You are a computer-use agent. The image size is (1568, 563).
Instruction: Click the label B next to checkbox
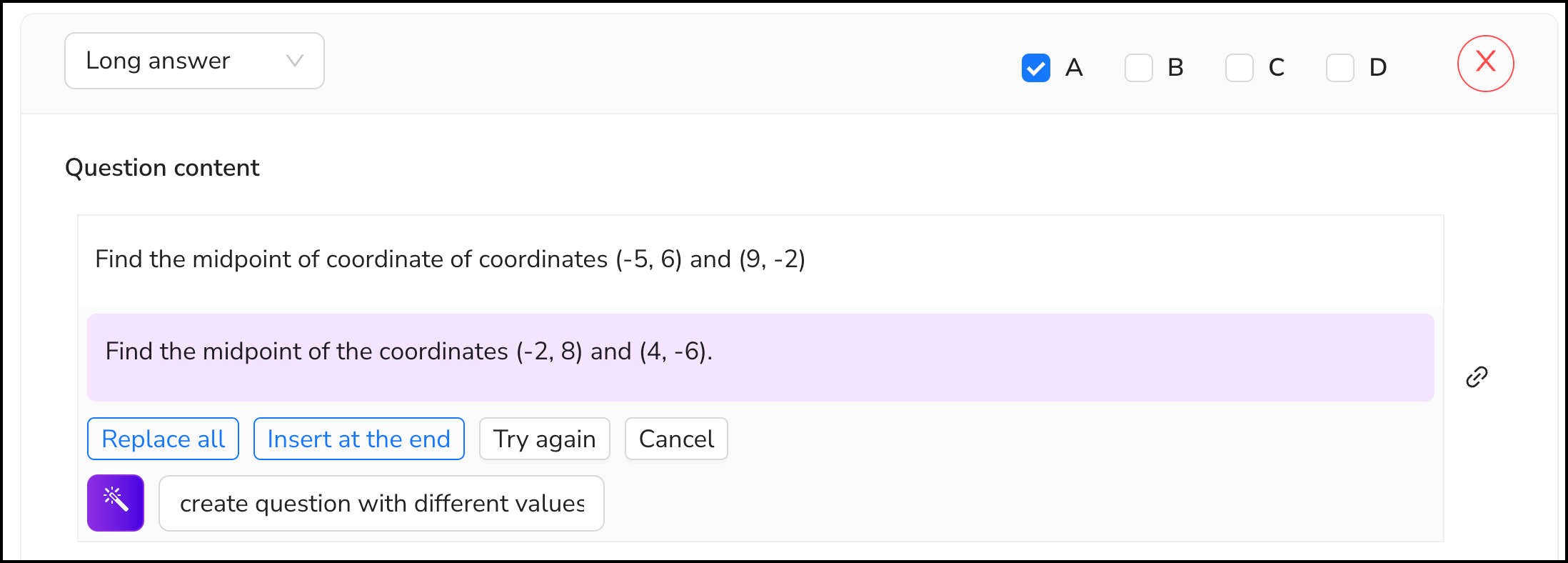[x=1175, y=68]
